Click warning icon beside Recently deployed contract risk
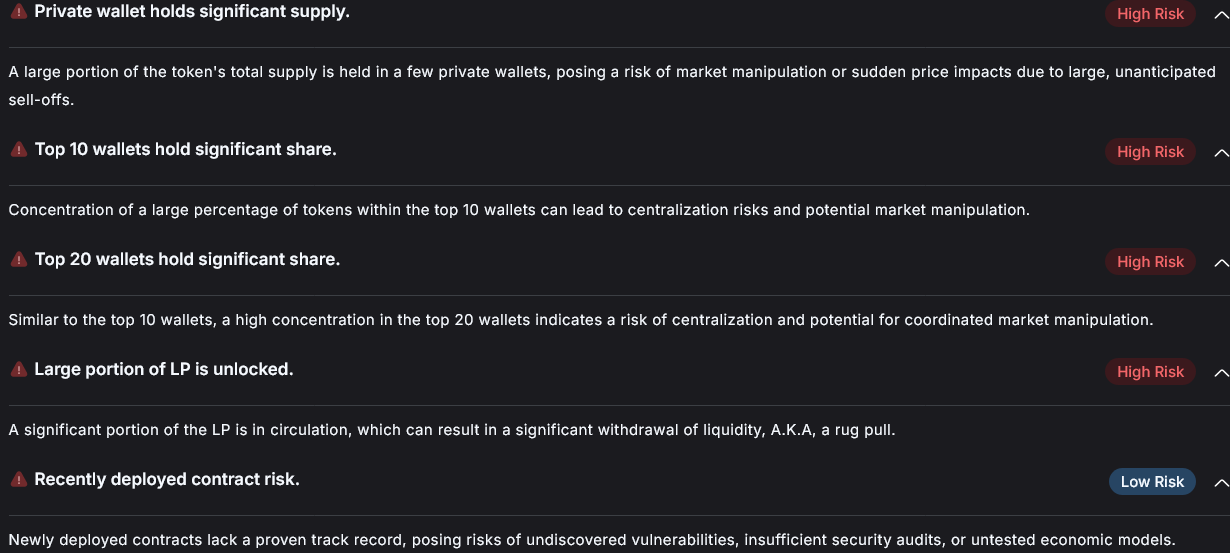This screenshot has height=553, width=1230. (18, 479)
